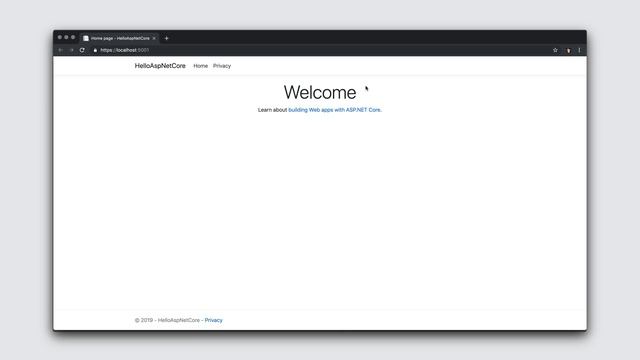Click the yellow minimize window dot
The width and height of the screenshot is (640, 360).
66,37
